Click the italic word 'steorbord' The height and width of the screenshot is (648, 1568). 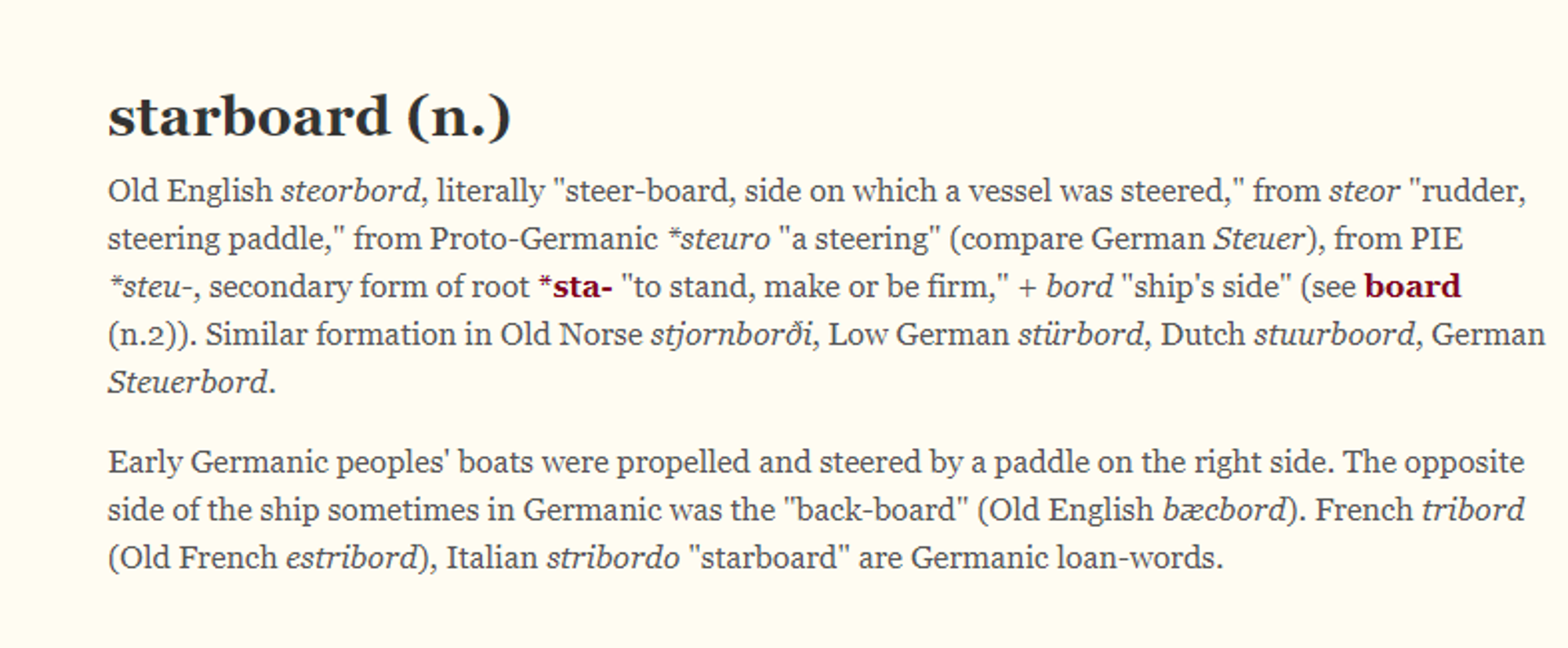351,191
